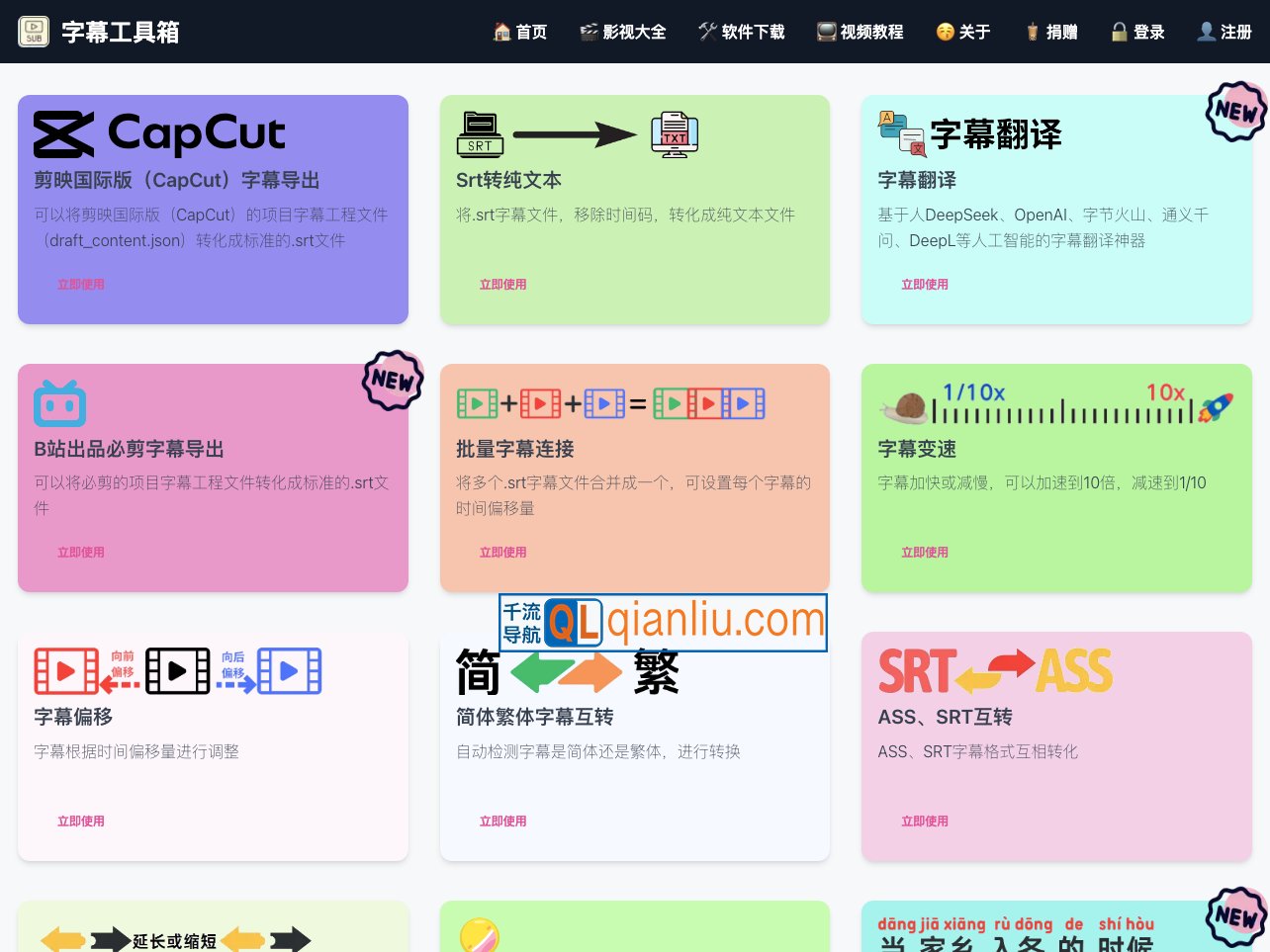Click the bilibili TV icon on B站出品必剪 card

click(59, 402)
